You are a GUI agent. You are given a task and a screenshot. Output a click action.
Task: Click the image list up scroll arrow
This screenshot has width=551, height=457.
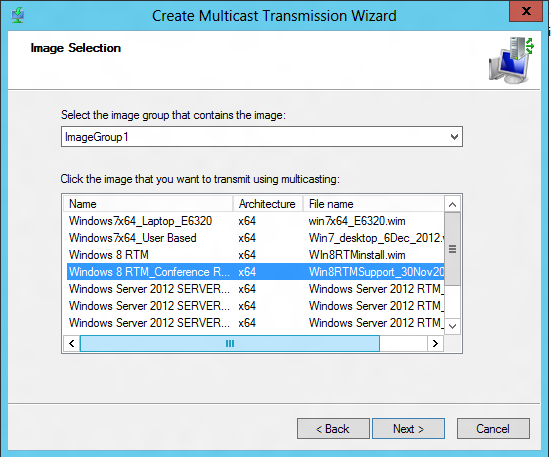(x=452, y=204)
